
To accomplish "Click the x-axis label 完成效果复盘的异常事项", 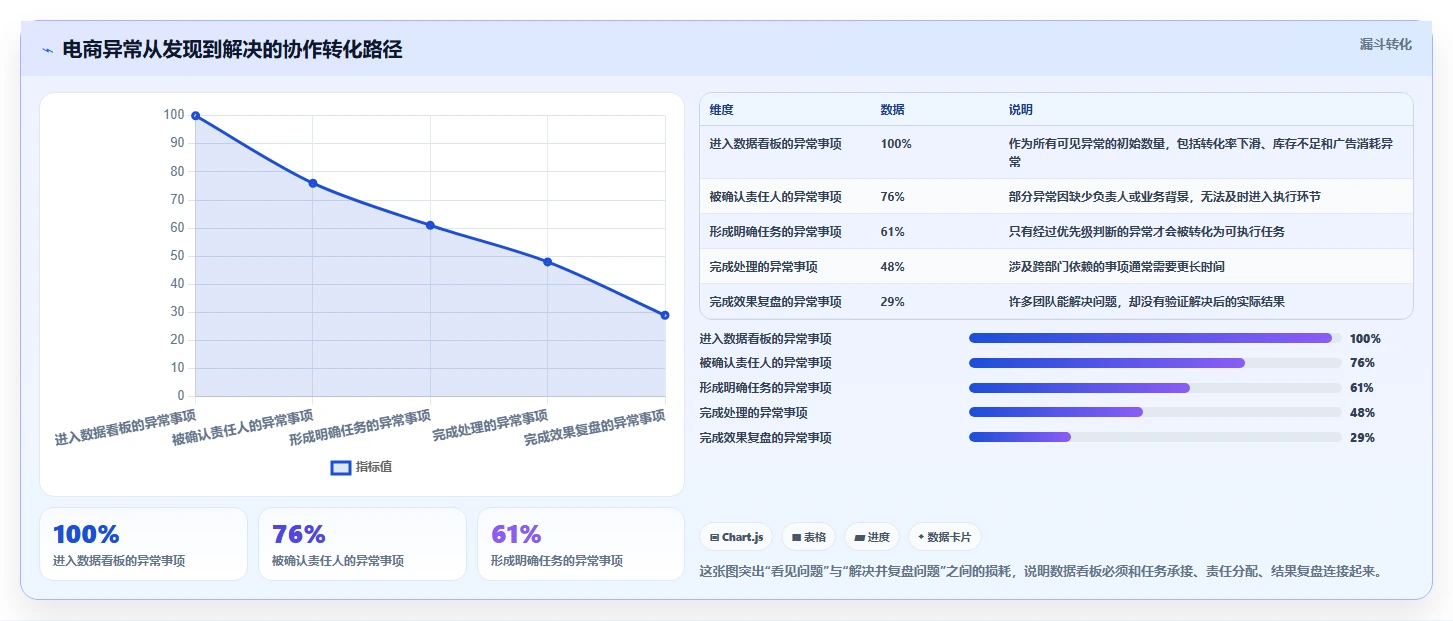I will pyautogui.click(x=595, y=427).
